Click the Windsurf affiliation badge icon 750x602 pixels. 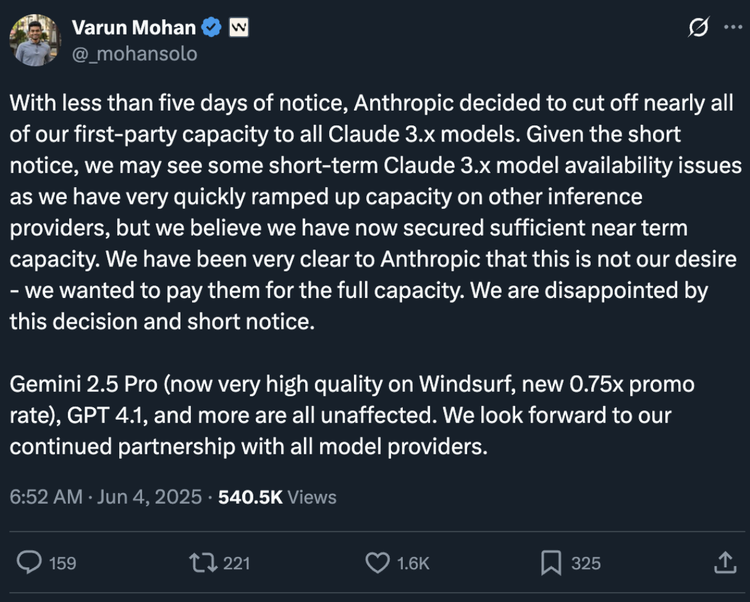tap(238, 28)
